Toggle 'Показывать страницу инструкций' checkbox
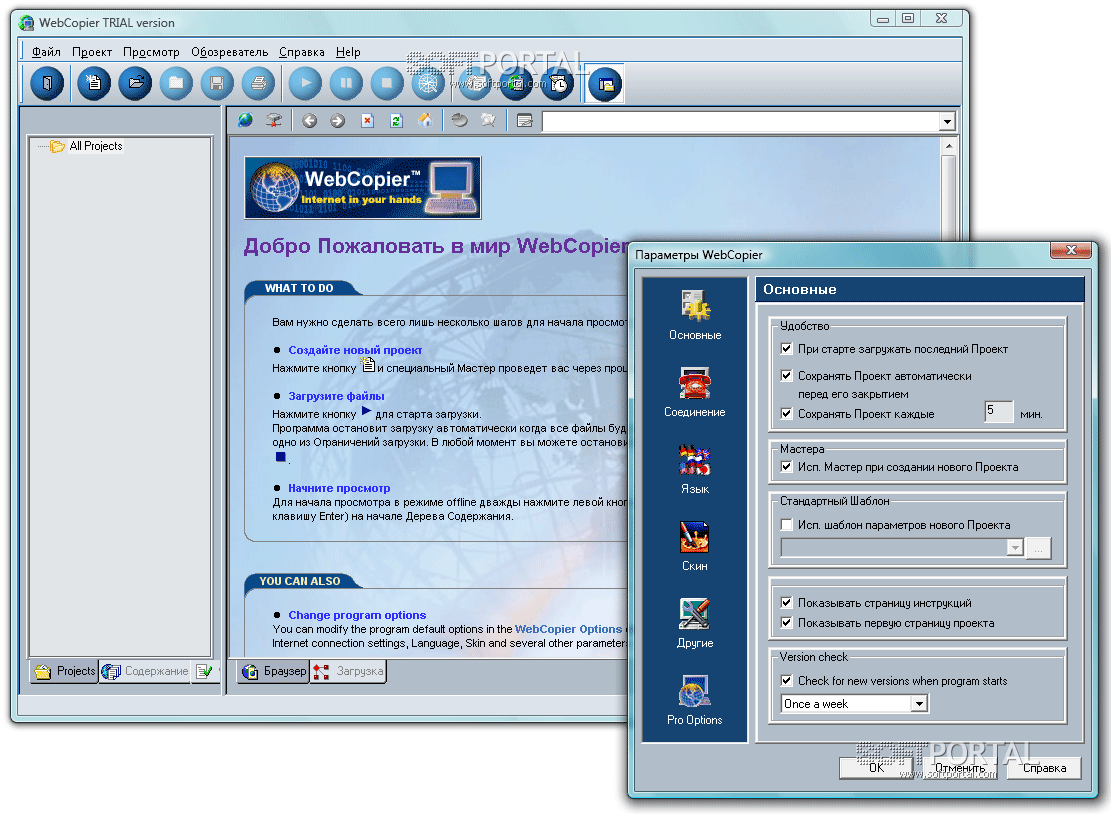 point(786,603)
